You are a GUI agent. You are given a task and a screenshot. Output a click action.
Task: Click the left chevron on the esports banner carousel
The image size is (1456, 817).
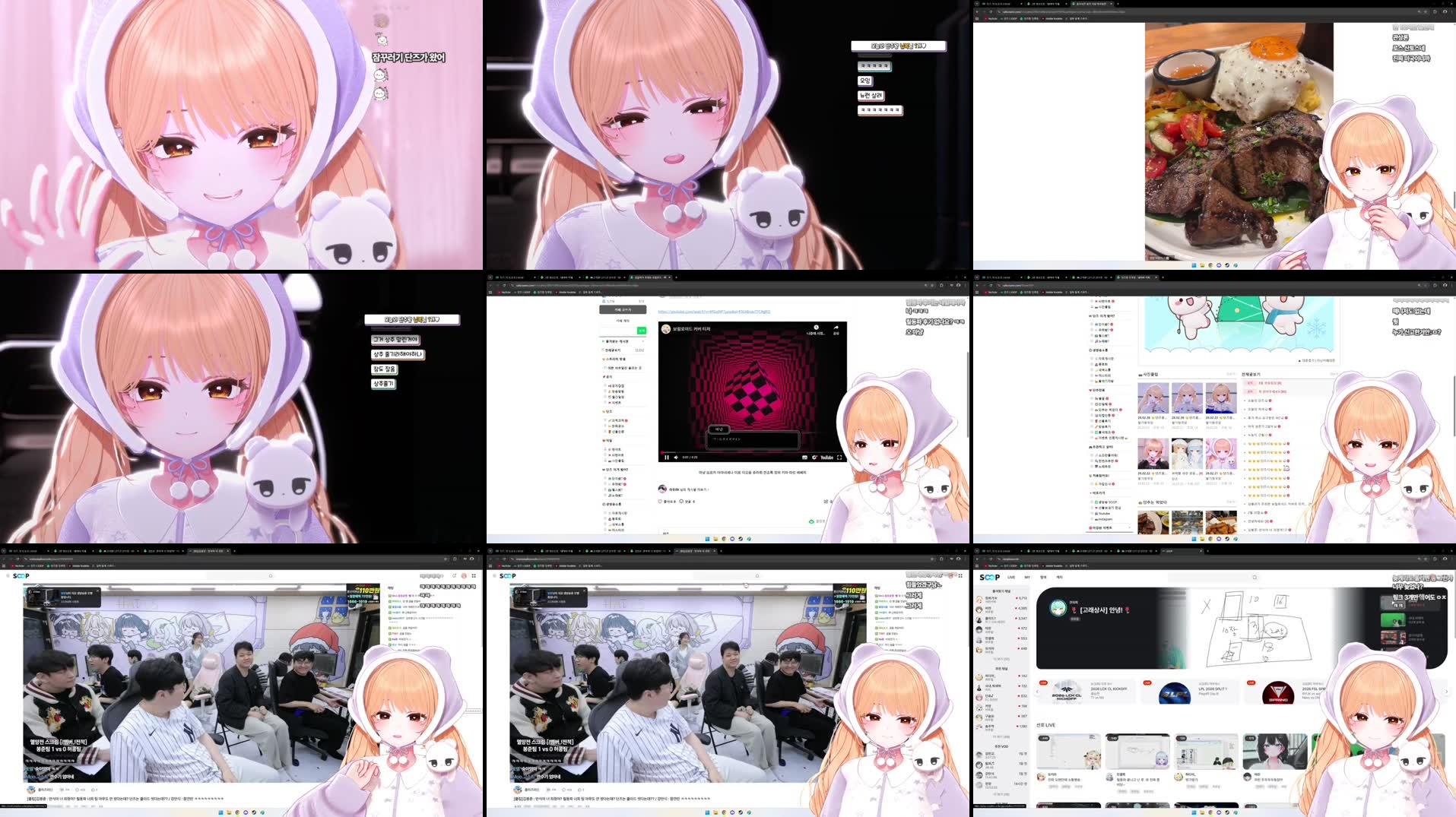pos(1037,692)
